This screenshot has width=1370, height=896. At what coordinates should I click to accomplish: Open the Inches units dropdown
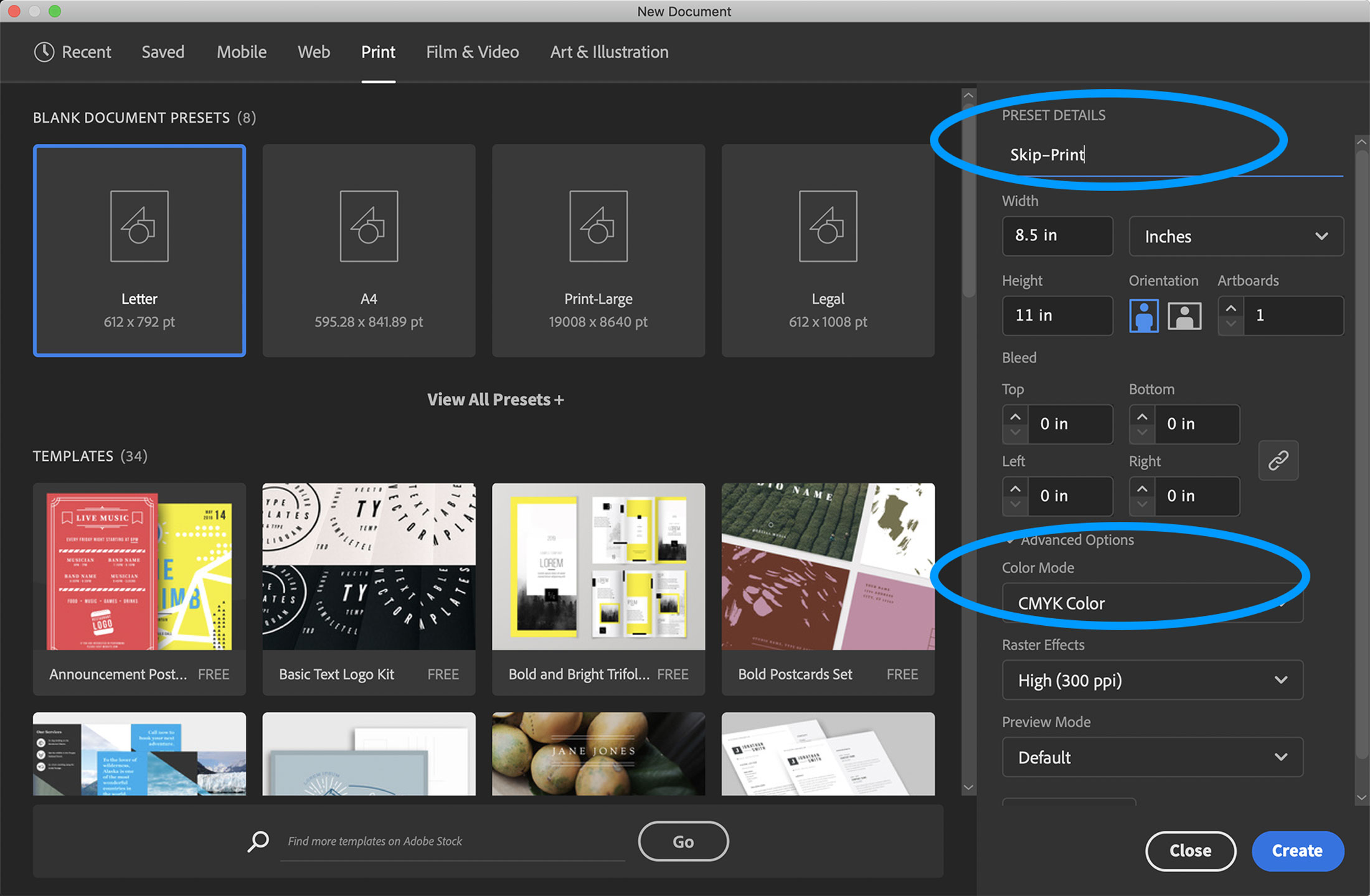[1235, 236]
